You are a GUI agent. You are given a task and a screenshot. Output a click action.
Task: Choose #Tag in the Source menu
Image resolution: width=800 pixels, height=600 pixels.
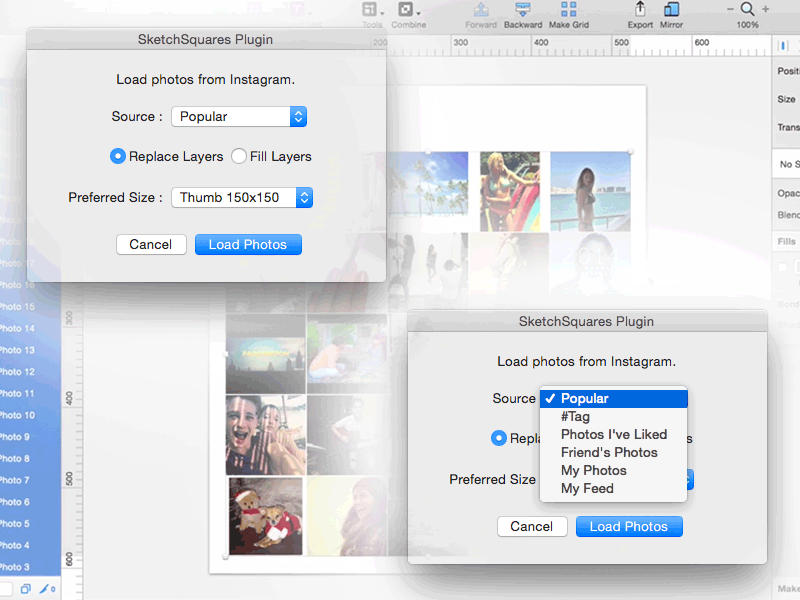(x=614, y=416)
